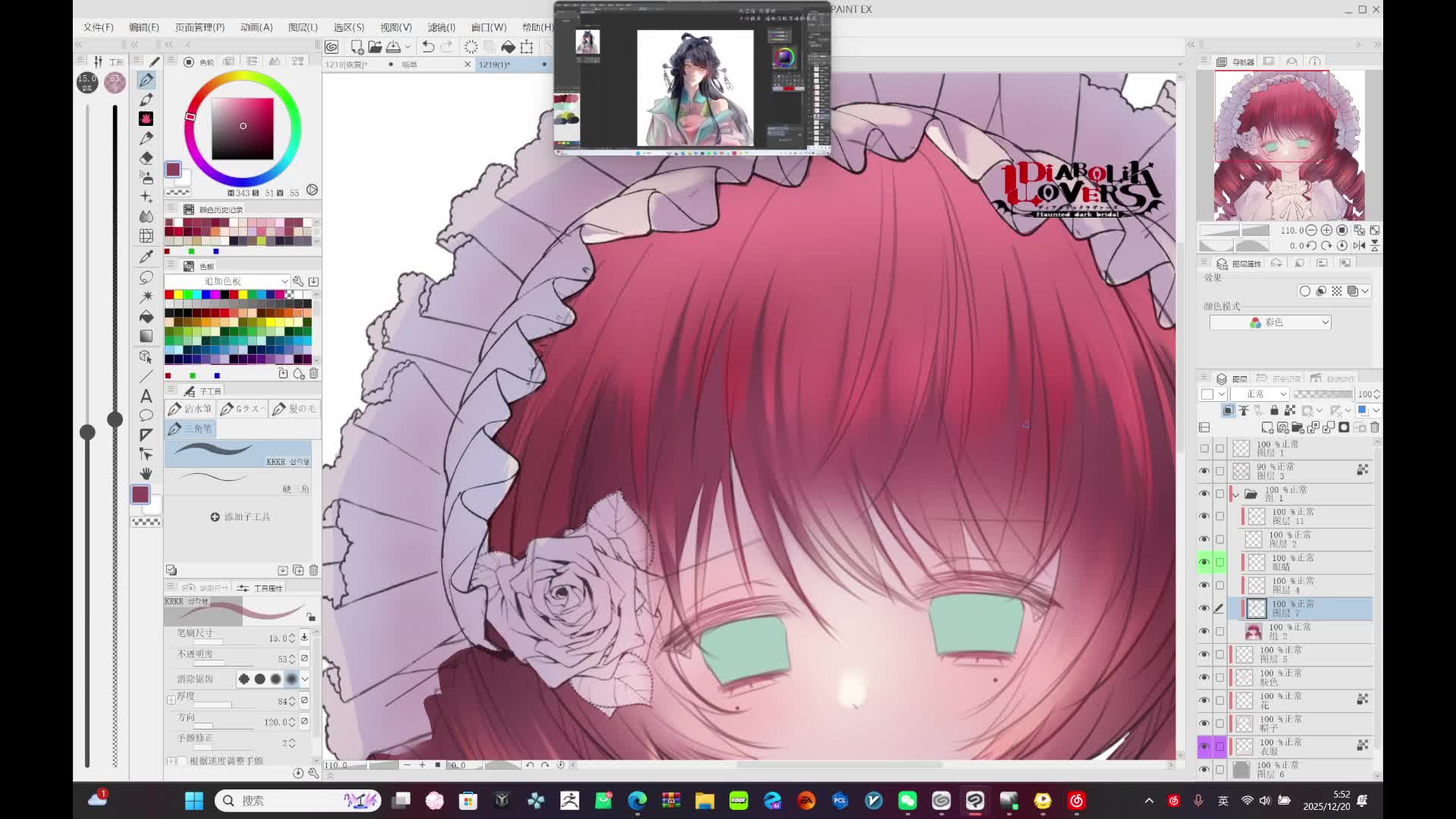Select the Fill bucket tool
The width and height of the screenshot is (1456, 819).
(146, 316)
